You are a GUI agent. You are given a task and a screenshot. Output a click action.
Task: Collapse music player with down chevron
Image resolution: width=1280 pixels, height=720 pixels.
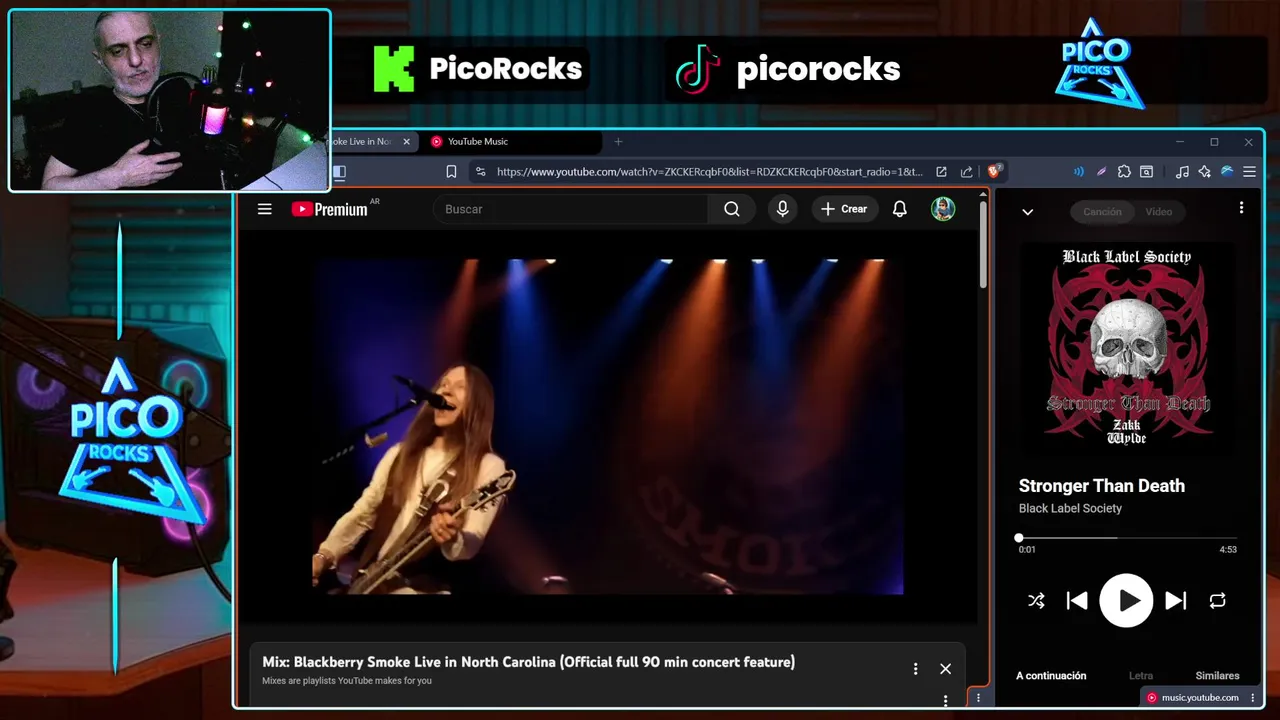[1027, 212]
